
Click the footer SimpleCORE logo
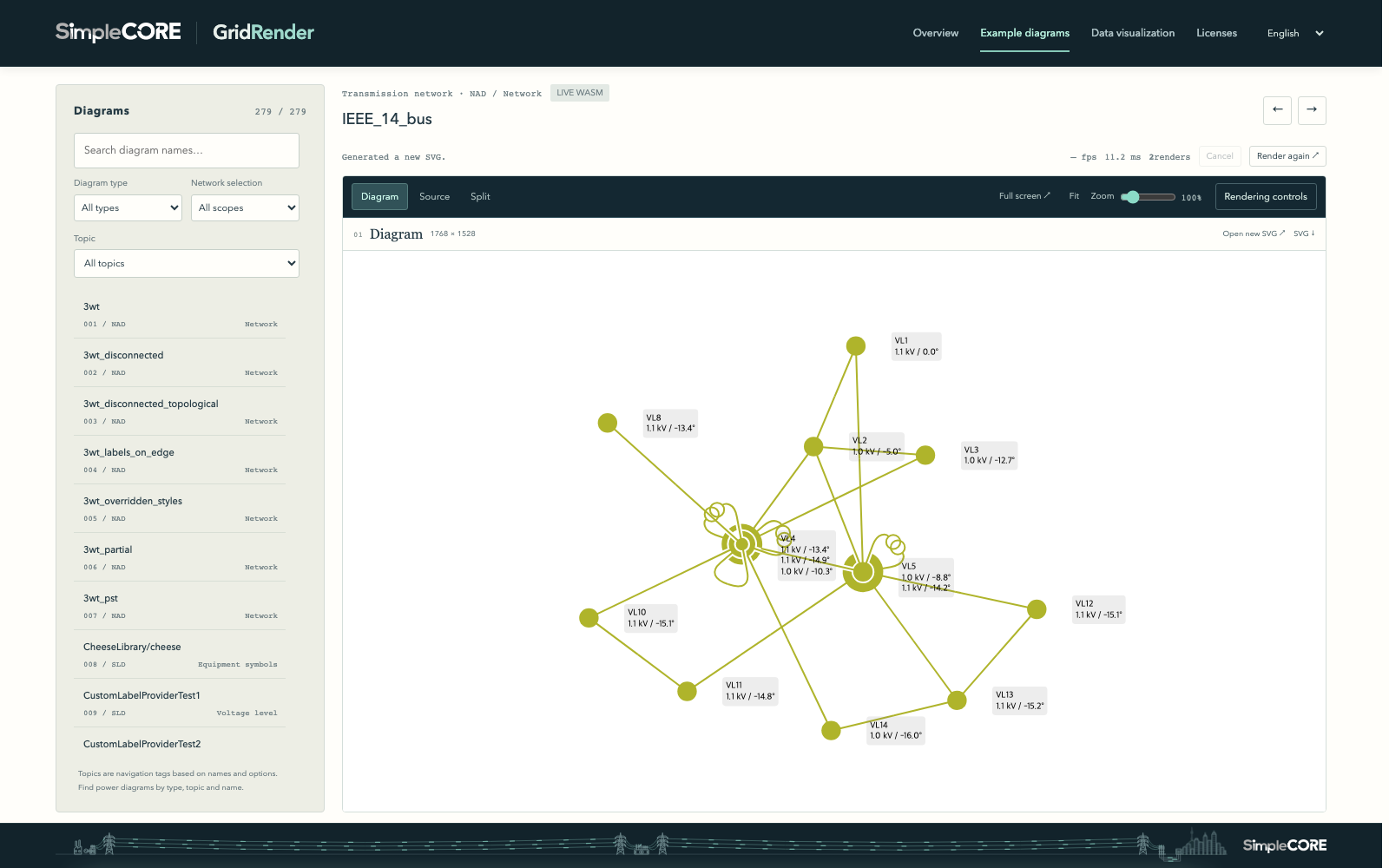[1285, 845]
